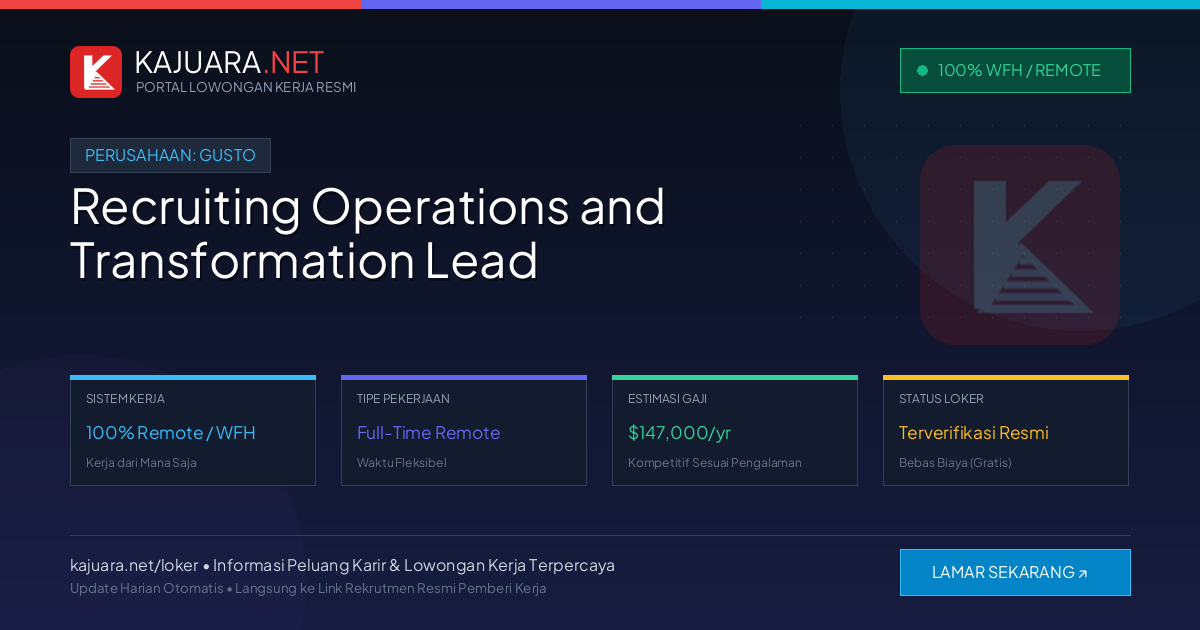Click the TIPE PEKERJAAN card label
The image size is (1200, 630).
pyautogui.click(x=403, y=399)
